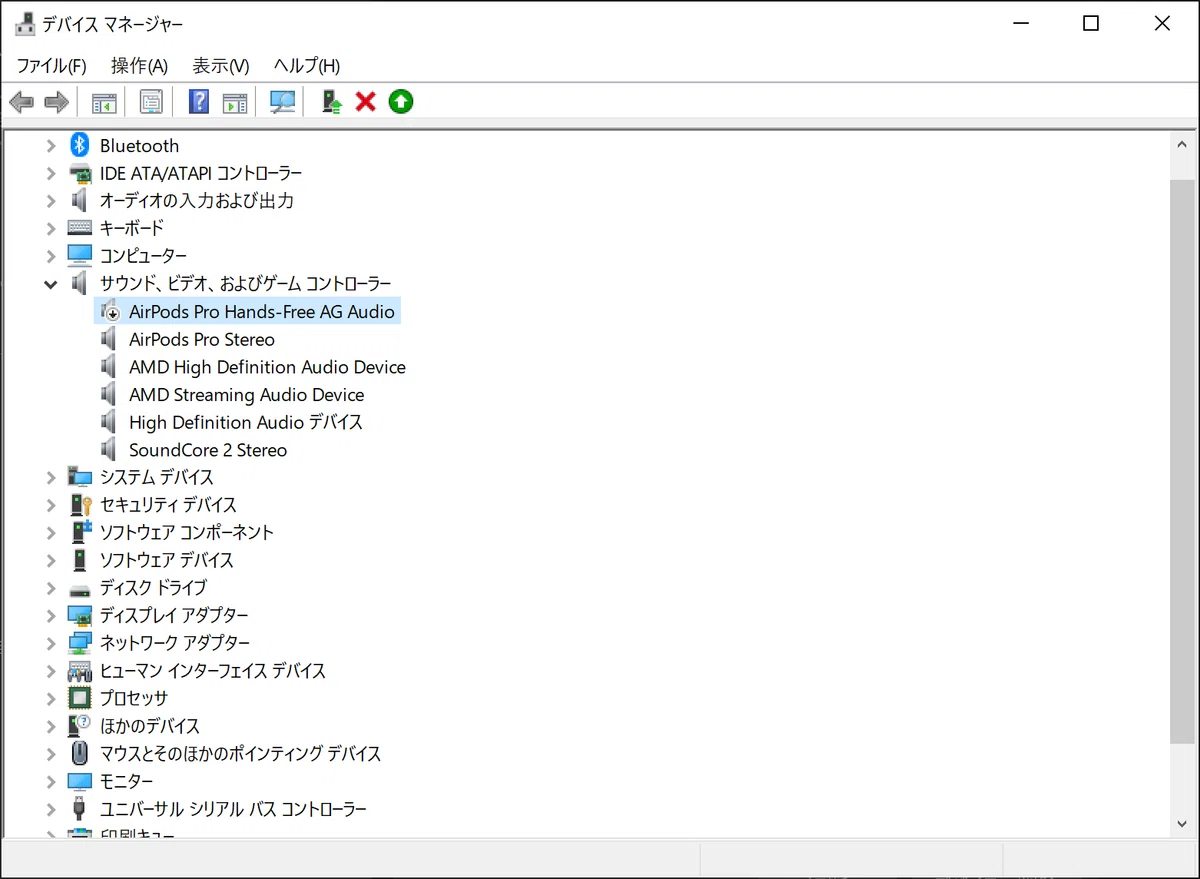
Task: Maximize the デバイス マネージャー window
Action: pyautogui.click(x=1091, y=24)
